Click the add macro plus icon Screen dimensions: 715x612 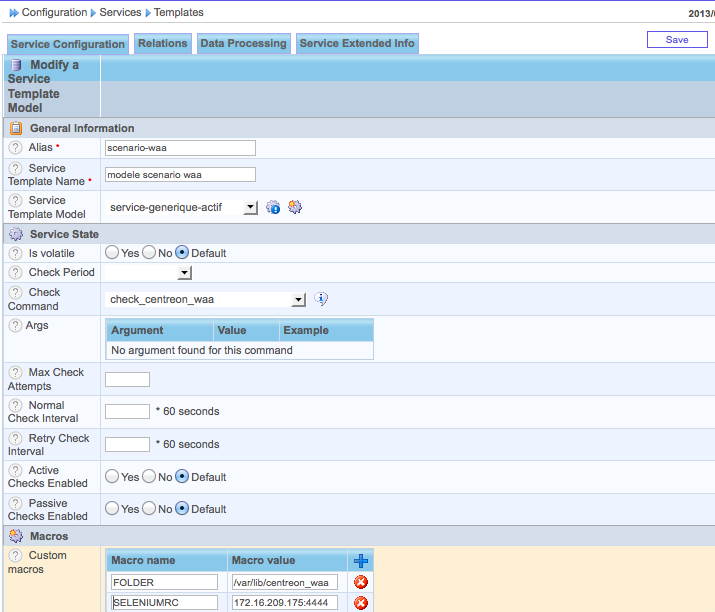tap(361, 561)
